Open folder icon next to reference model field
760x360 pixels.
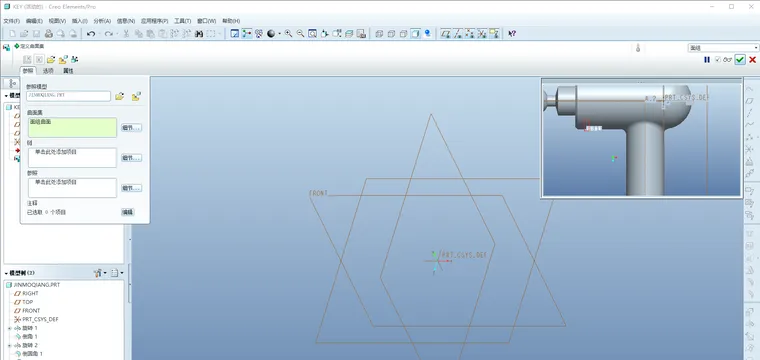tap(120, 96)
